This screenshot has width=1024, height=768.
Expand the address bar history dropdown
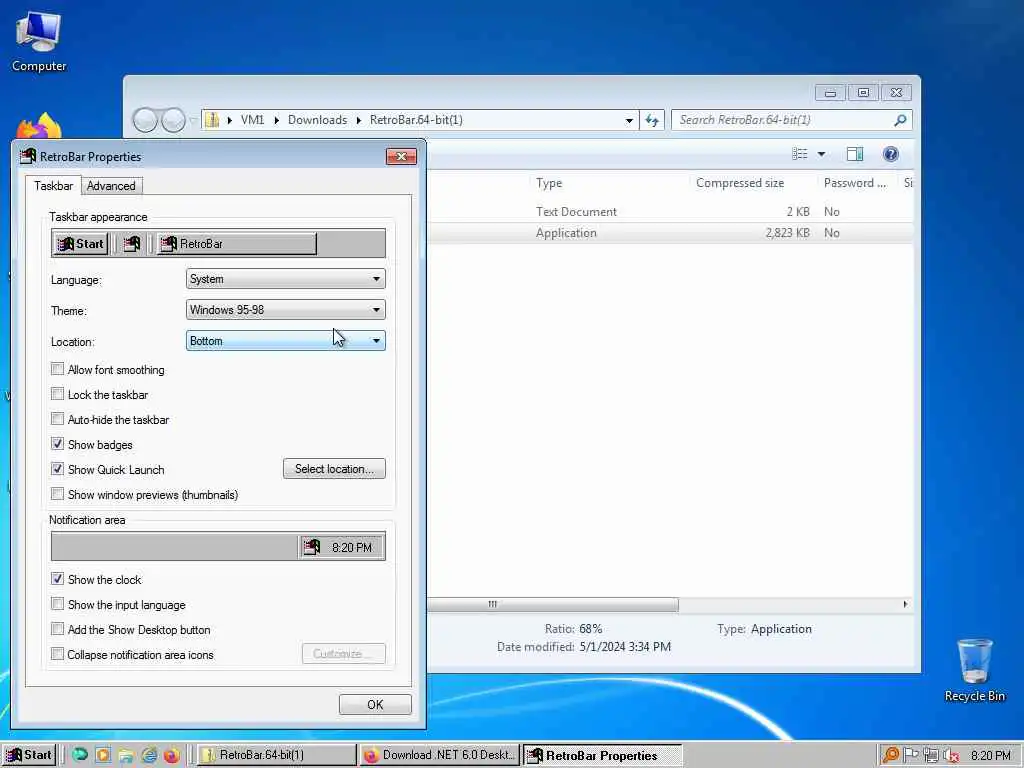(x=629, y=120)
